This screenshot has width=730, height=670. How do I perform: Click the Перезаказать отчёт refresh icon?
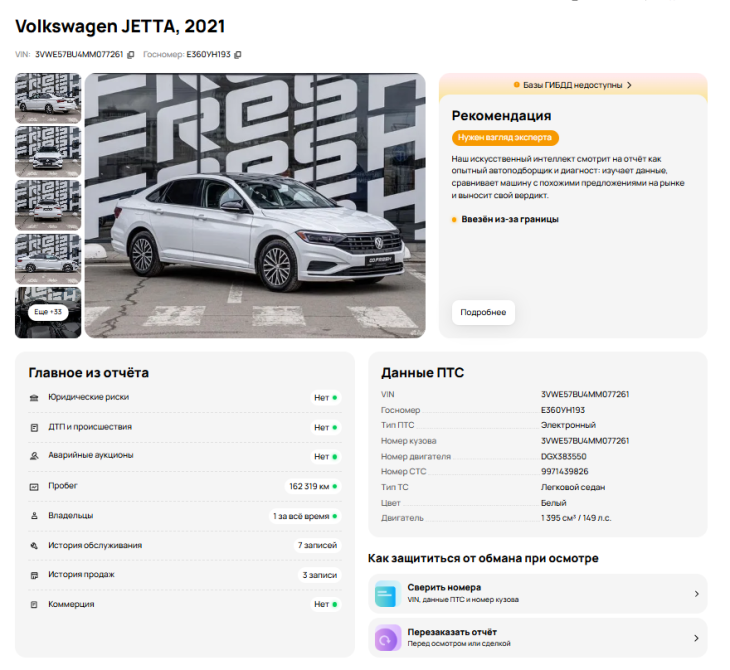(x=387, y=638)
